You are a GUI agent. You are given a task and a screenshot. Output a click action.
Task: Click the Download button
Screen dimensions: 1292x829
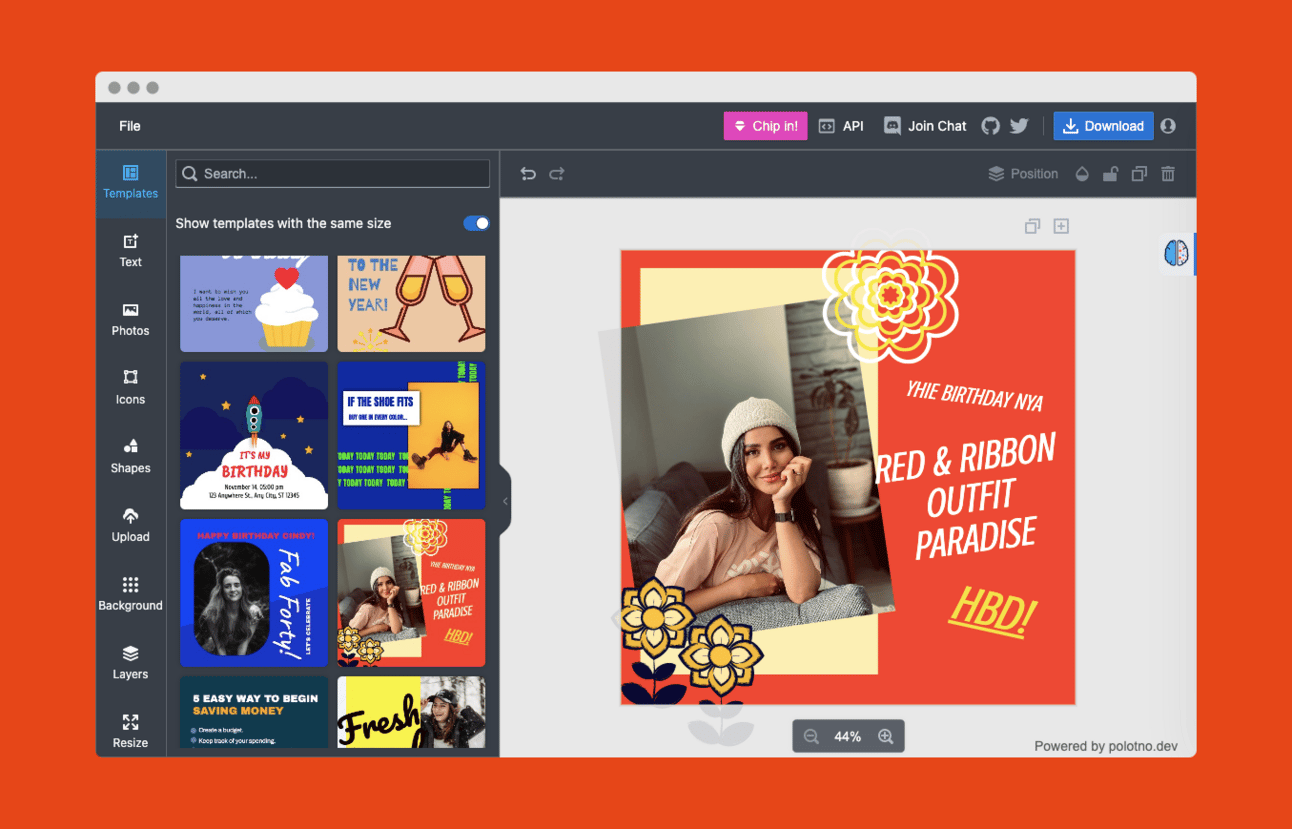tap(1103, 126)
